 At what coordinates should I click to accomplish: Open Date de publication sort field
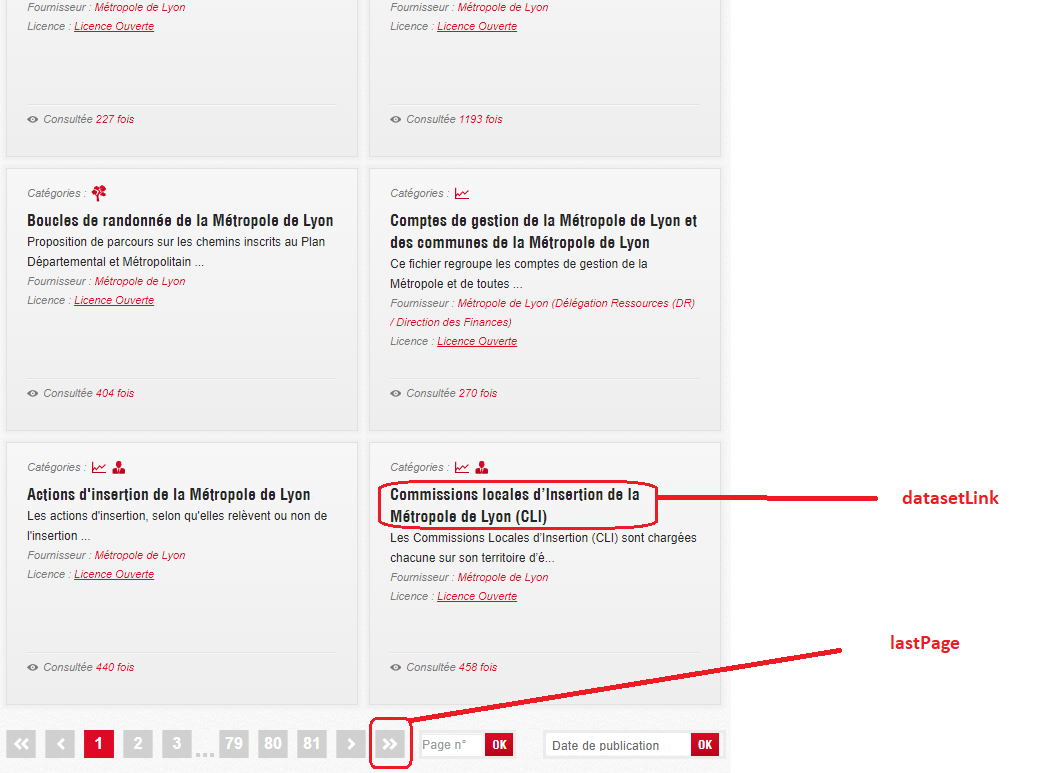(618, 744)
